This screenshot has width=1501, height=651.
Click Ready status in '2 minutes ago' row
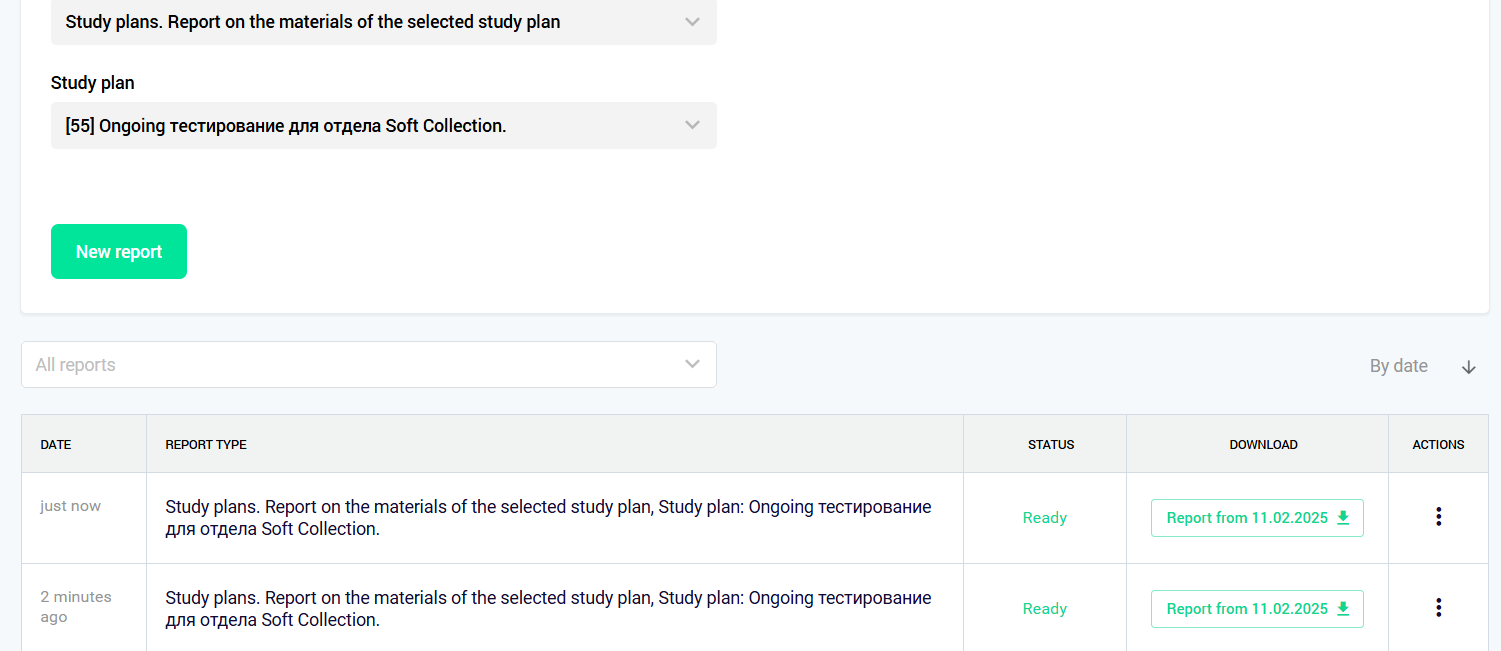tap(1044, 609)
